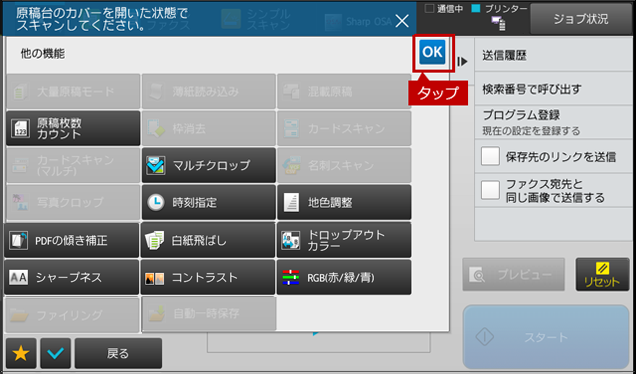636x374 pixels.
Task: Tap the greyed 写真クロップ button
Action: [x=73, y=202]
